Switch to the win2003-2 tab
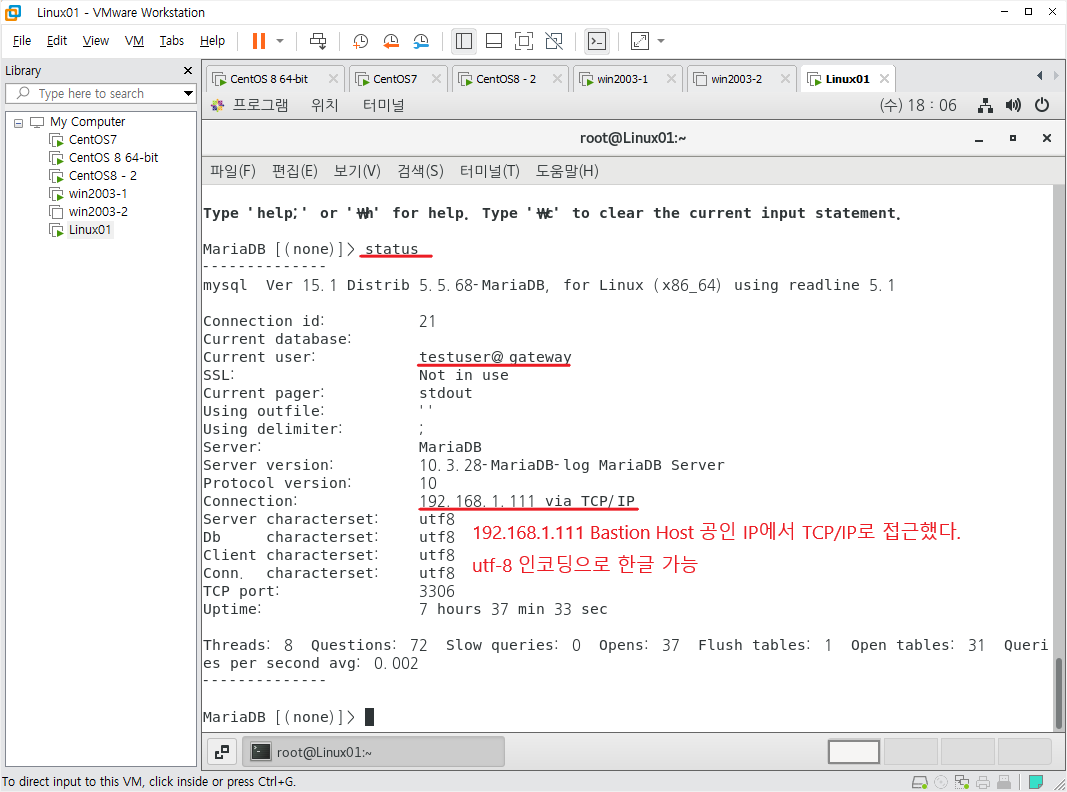The image size is (1067, 792). click(x=736, y=79)
